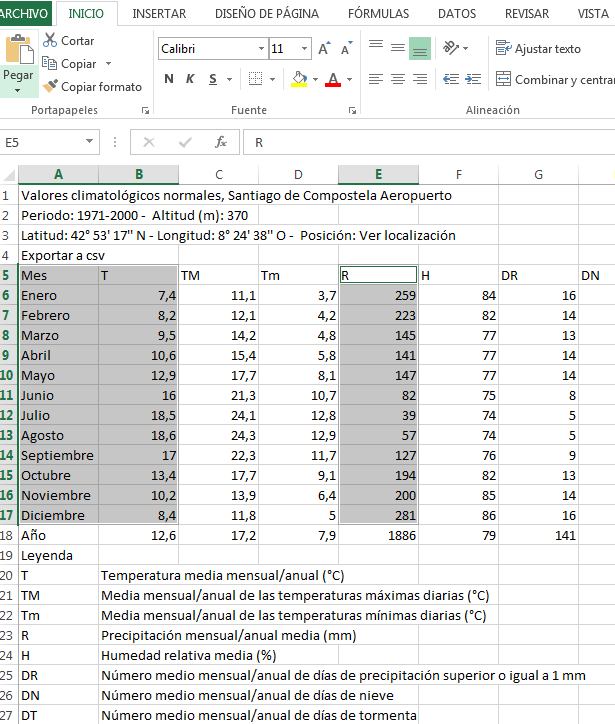Open the ARCHIVO tab

pyautogui.click(x=24, y=13)
